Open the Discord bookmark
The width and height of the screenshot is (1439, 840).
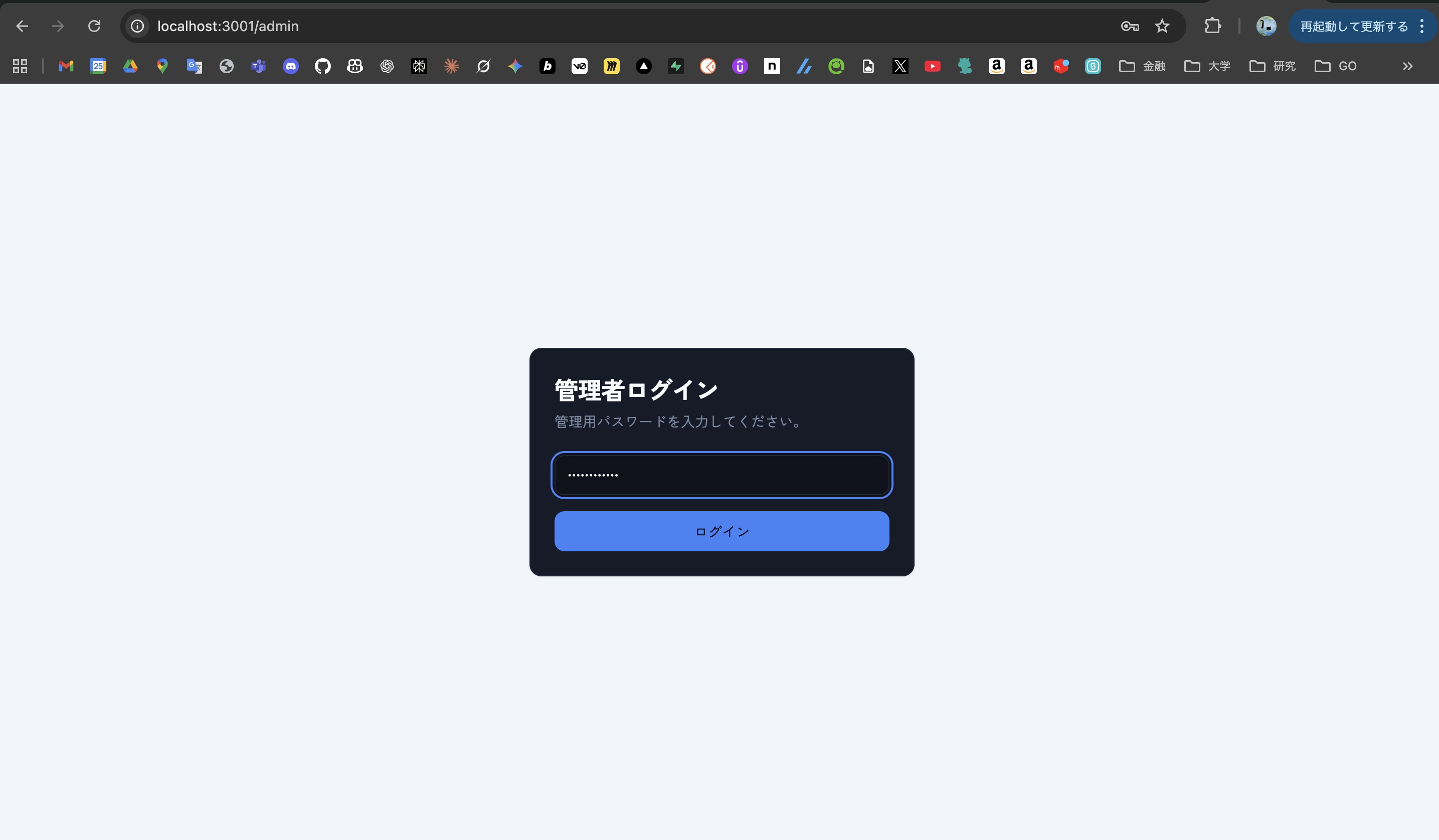click(291, 66)
